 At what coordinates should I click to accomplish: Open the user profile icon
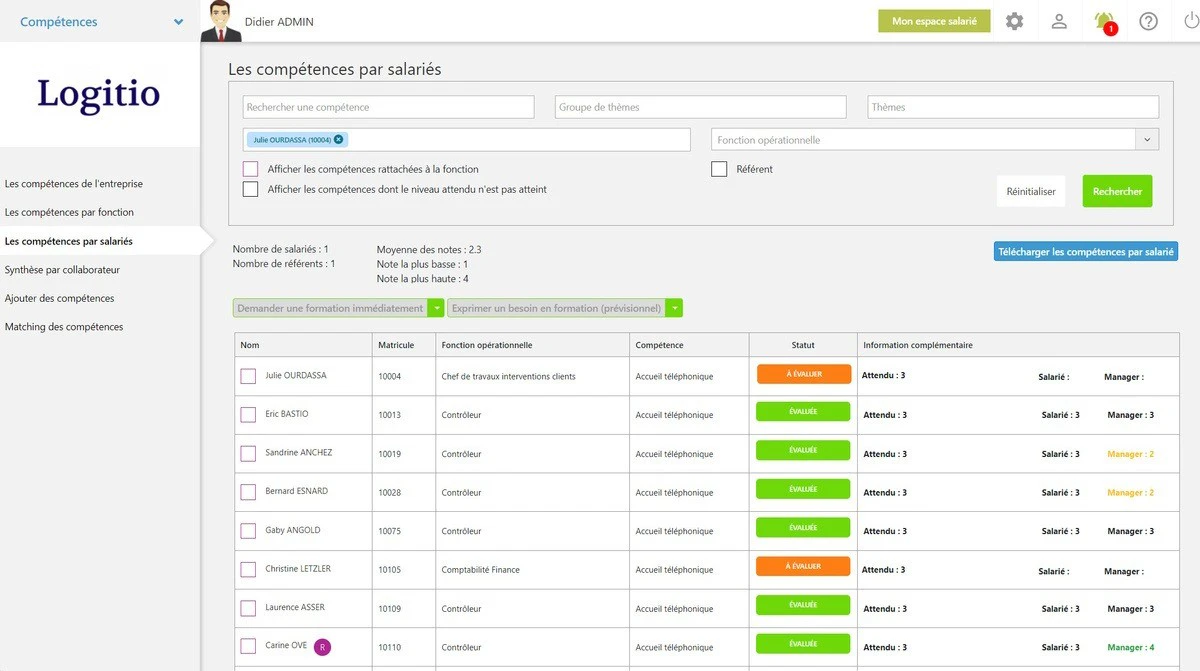[1059, 21]
